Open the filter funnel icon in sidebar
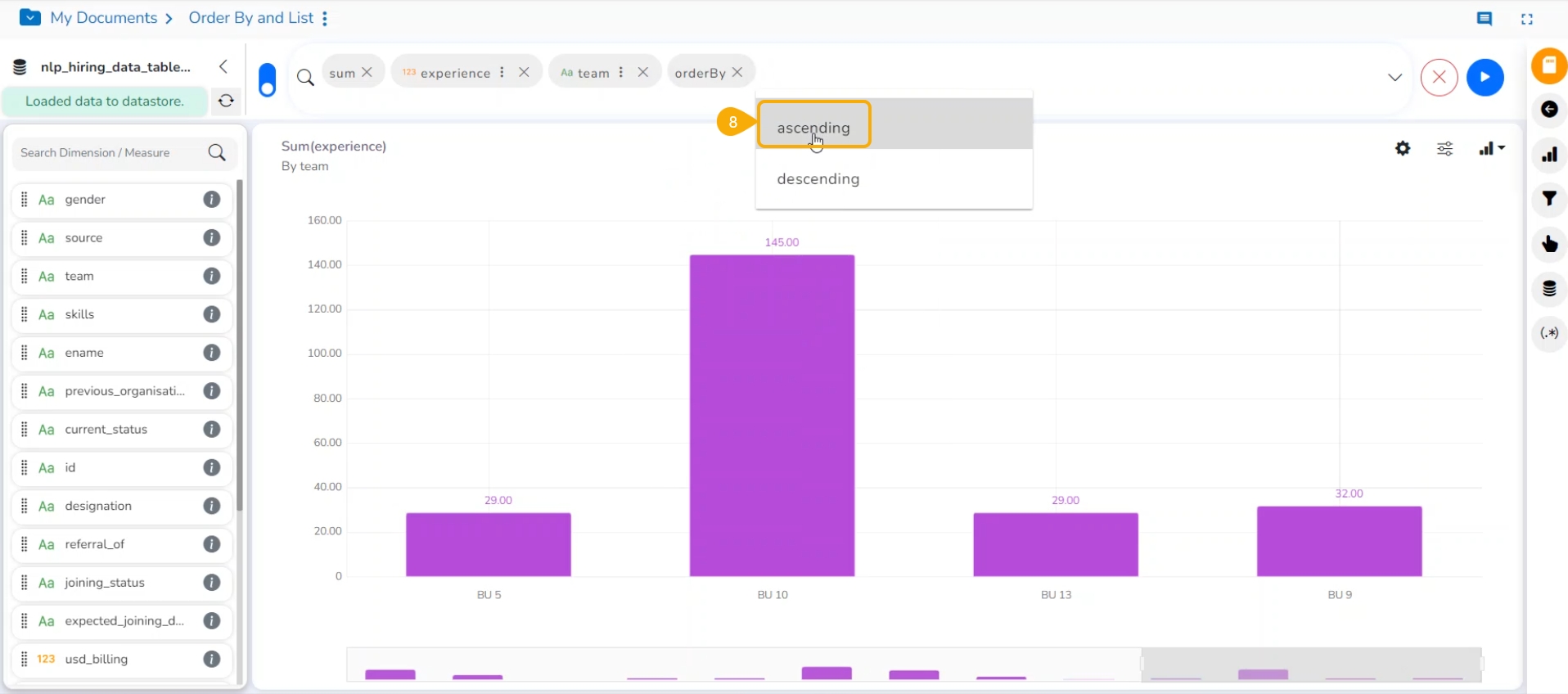This screenshot has width=1568, height=694. click(1549, 199)
